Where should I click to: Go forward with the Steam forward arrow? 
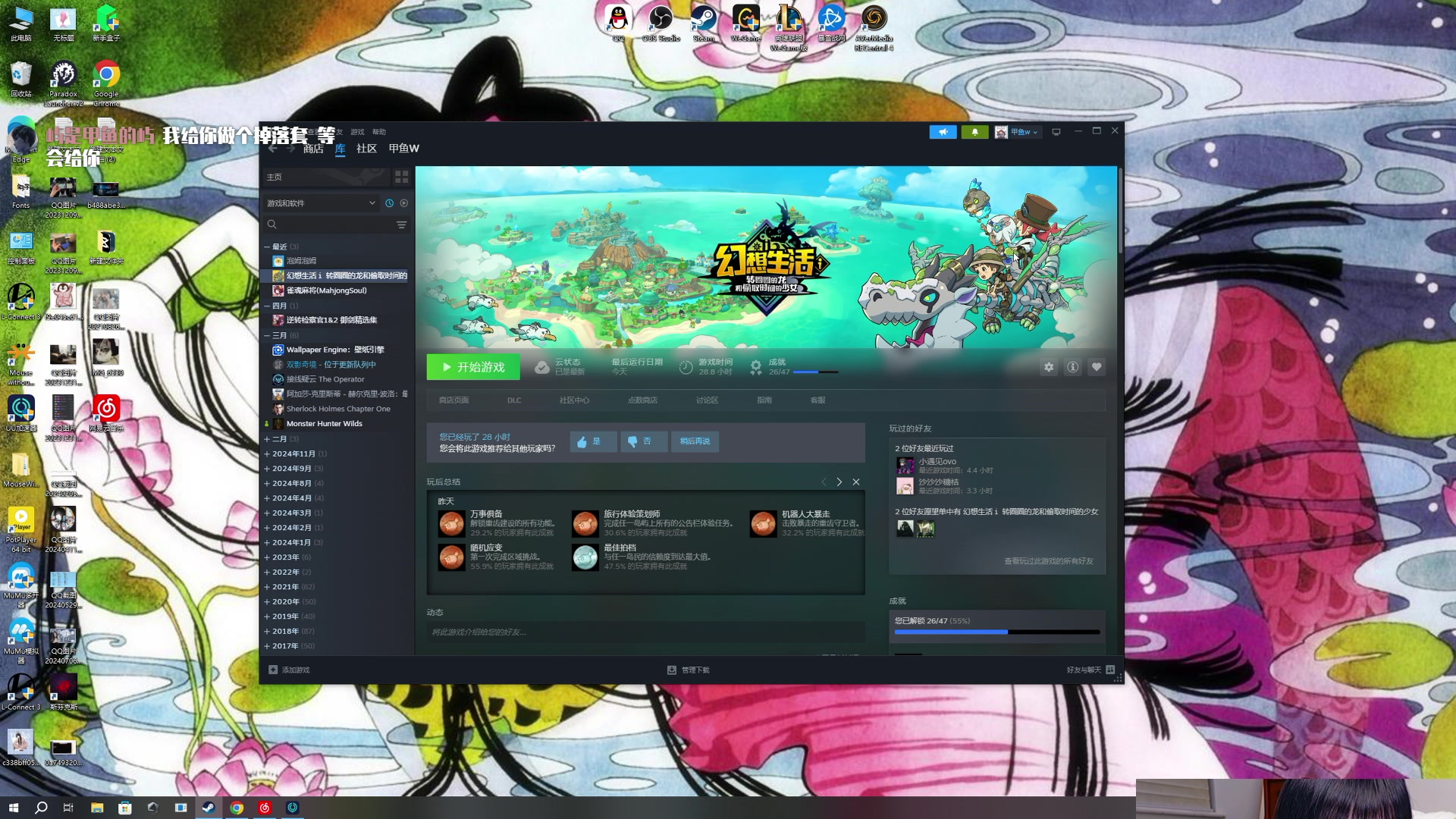[290, 149]
